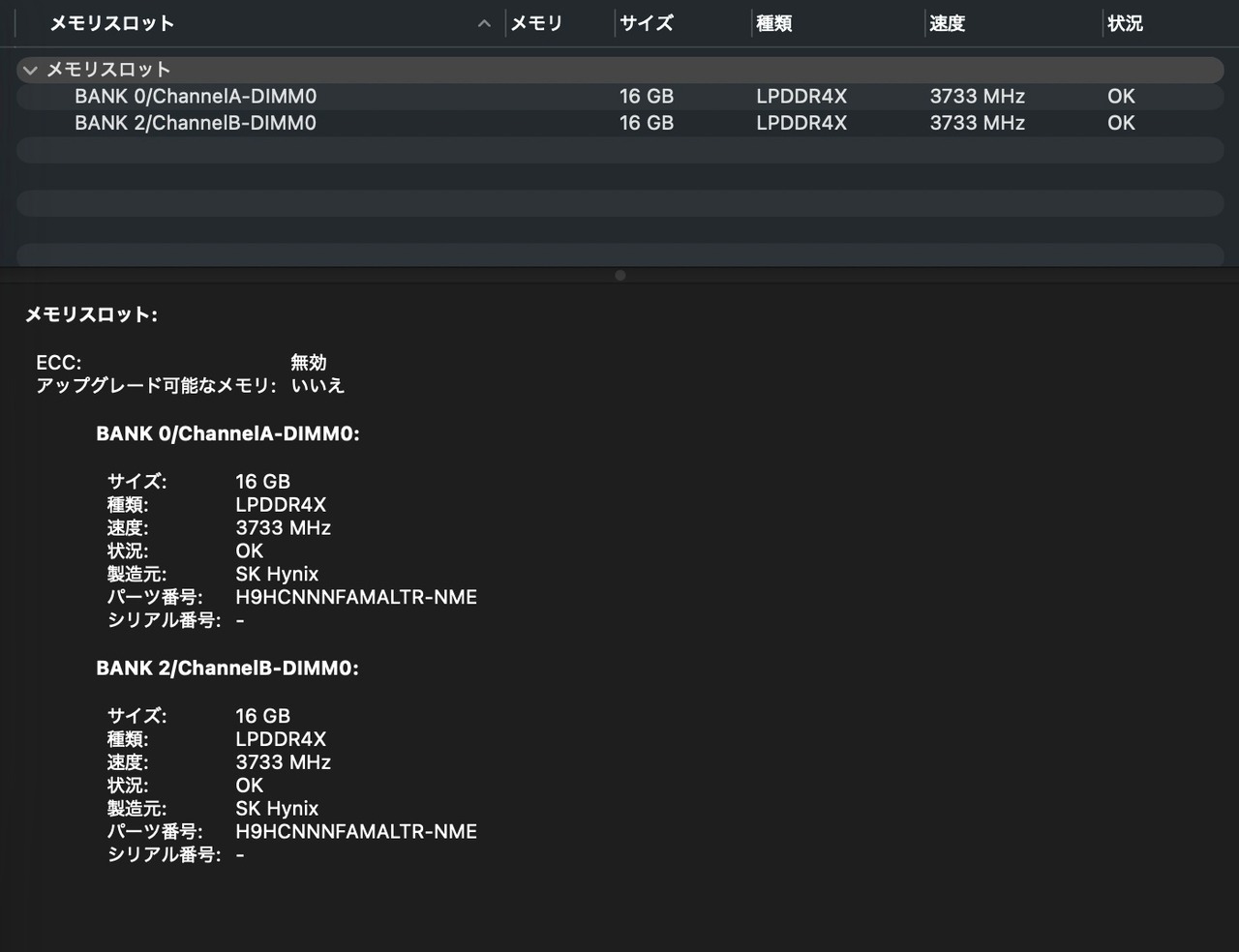Click the ECC 無効 value in details
1239x952 pixels.
click(x=309, y=363)
